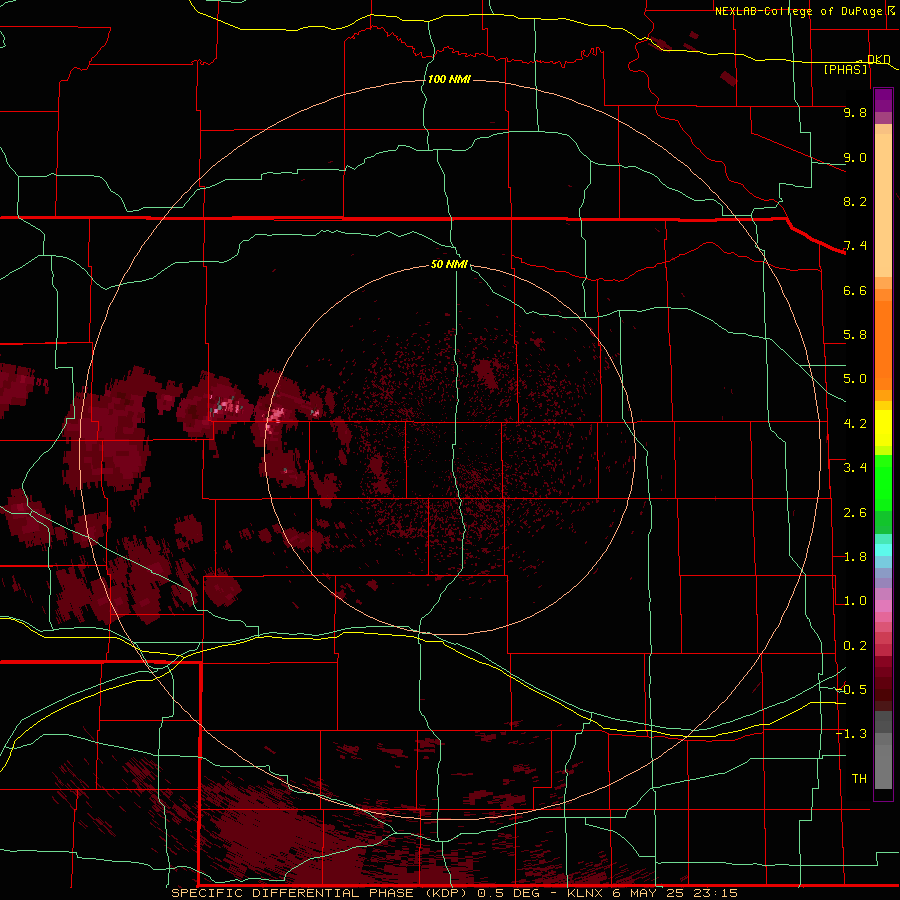Image resolution: width=900 pixels, height=900 pixels.
Task: Click the 5.0 scale value
Action: click(855, 379)
